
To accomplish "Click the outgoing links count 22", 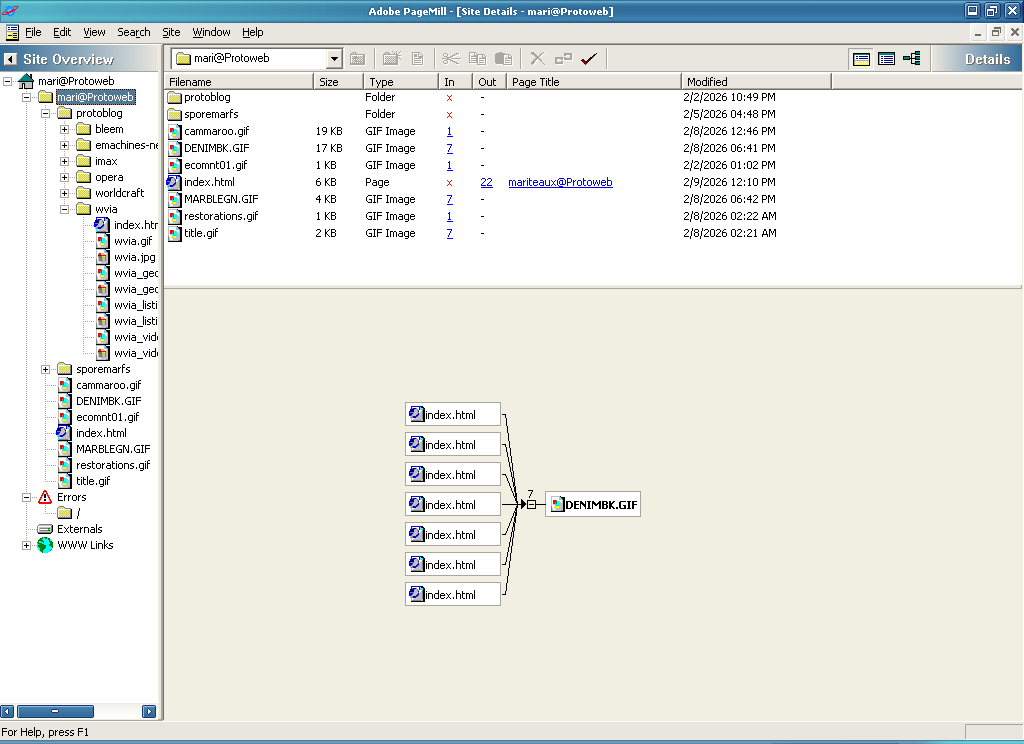I will (486, 182).
